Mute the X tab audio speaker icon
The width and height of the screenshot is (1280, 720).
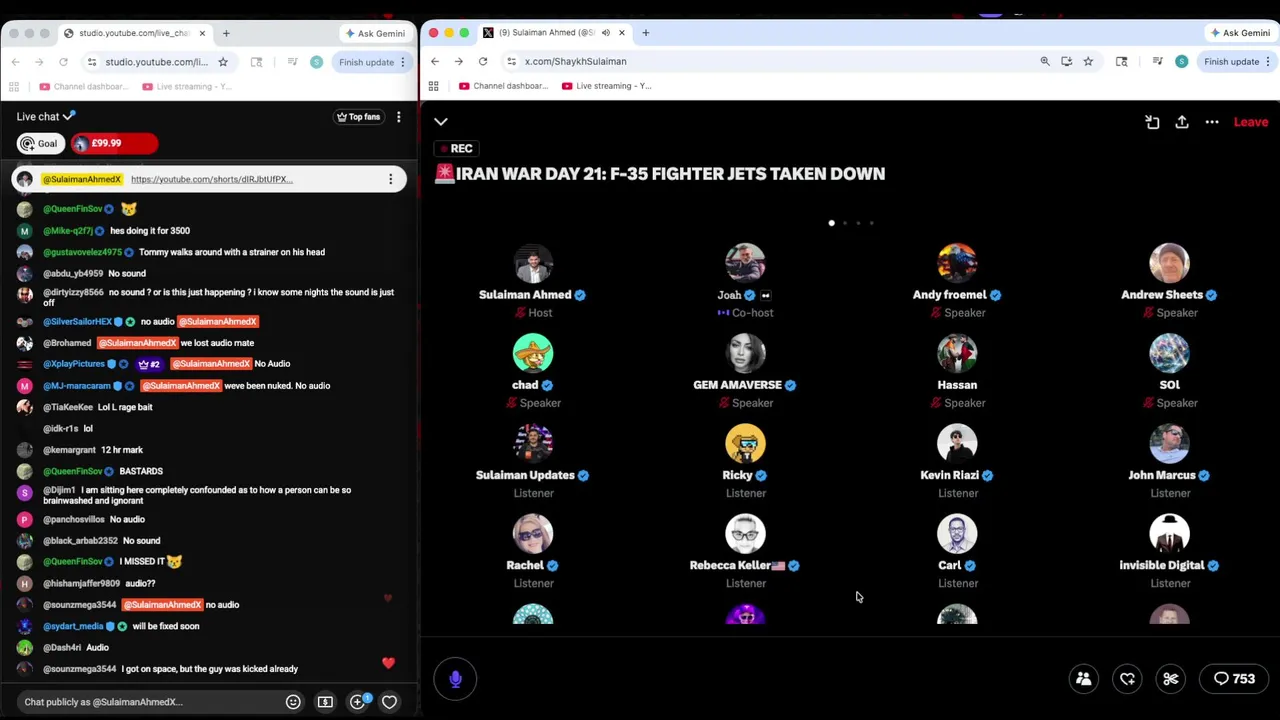click(x=605, y=33)
